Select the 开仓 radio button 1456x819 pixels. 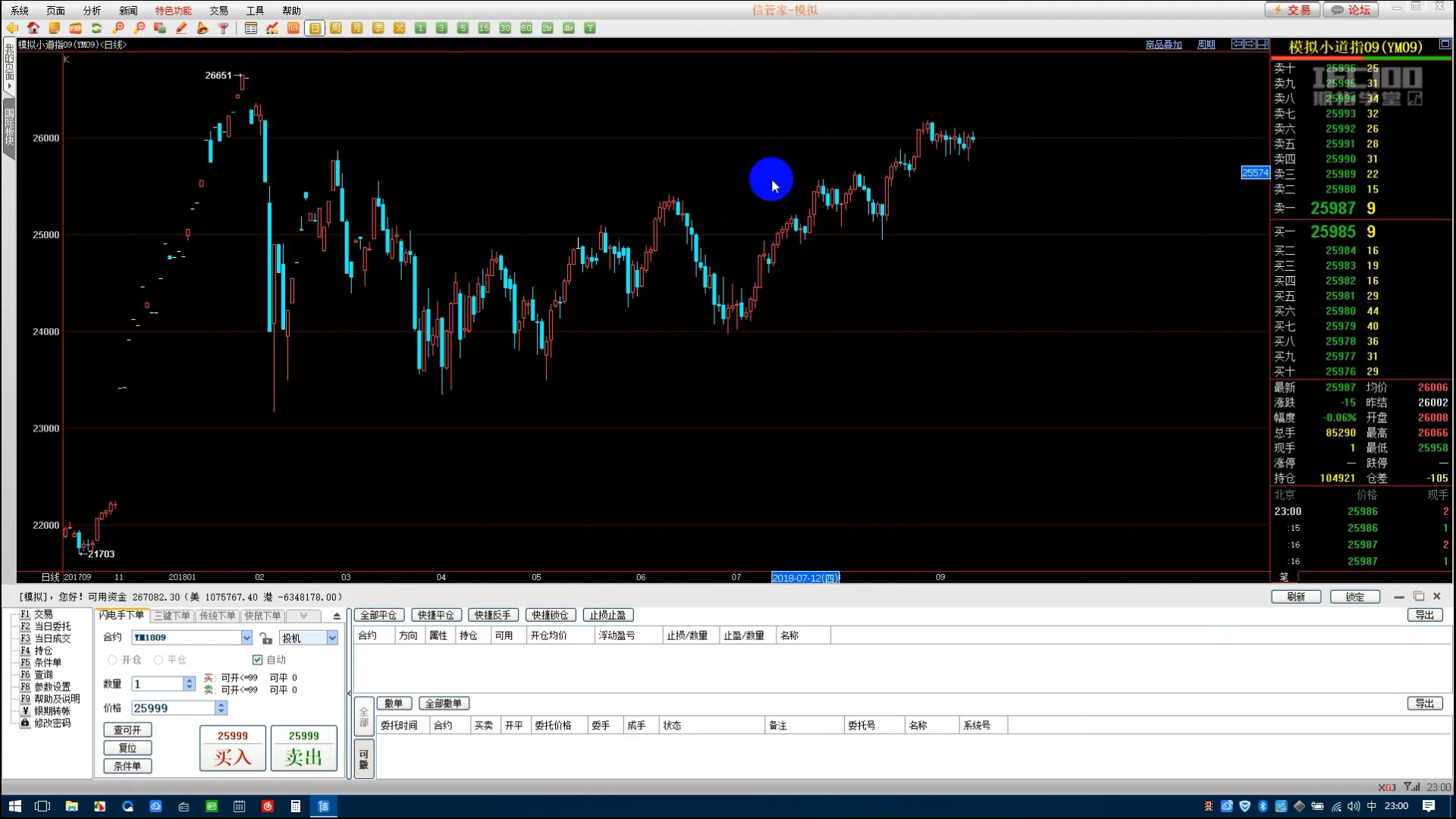click(x=112, y=660)
